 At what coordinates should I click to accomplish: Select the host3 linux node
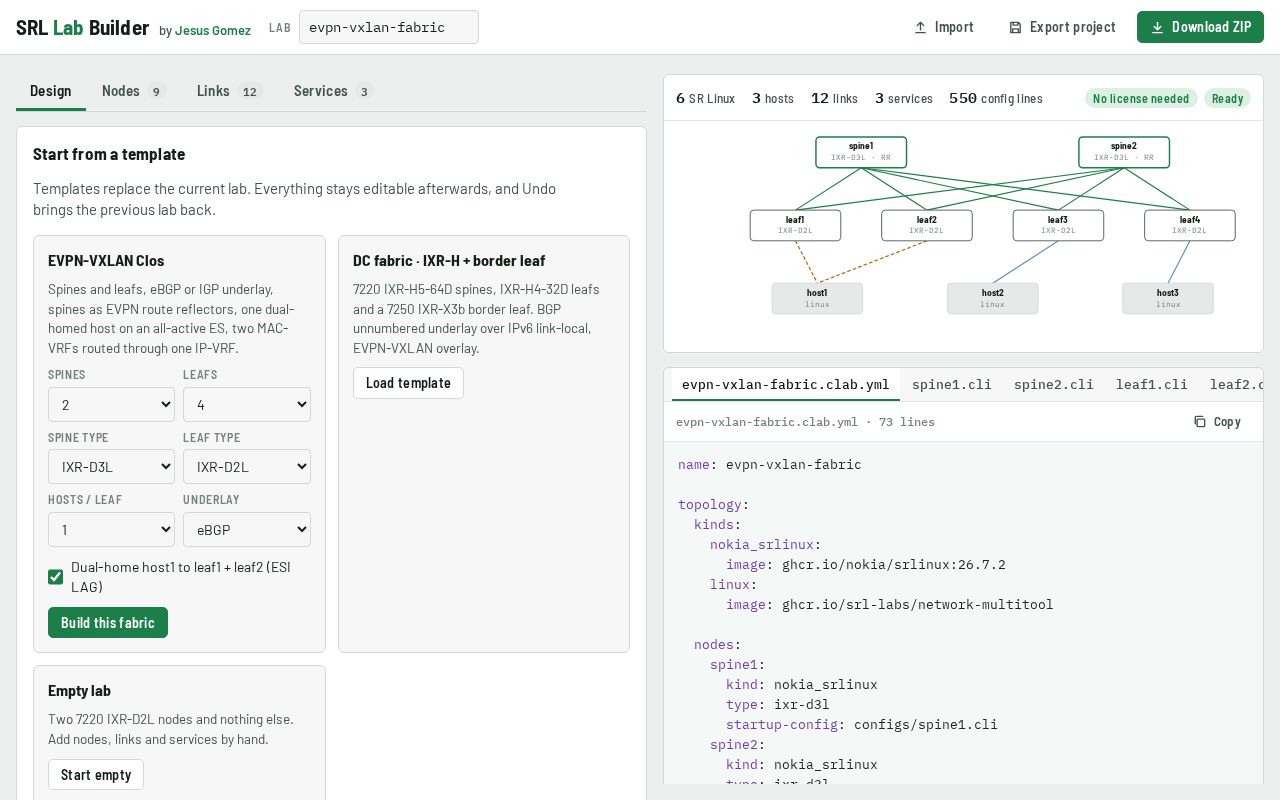pyautogui.click(x=1168, y=298)
